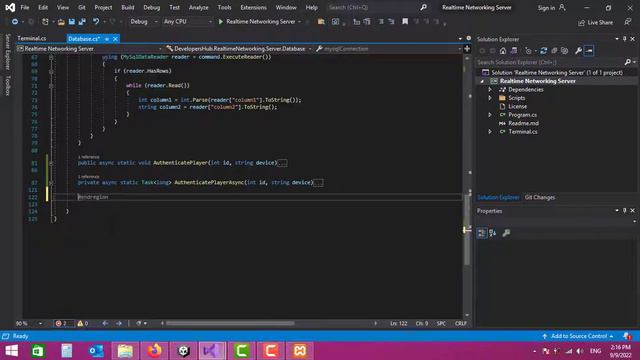Click the feedback icon near Live Share

(628, 22)
